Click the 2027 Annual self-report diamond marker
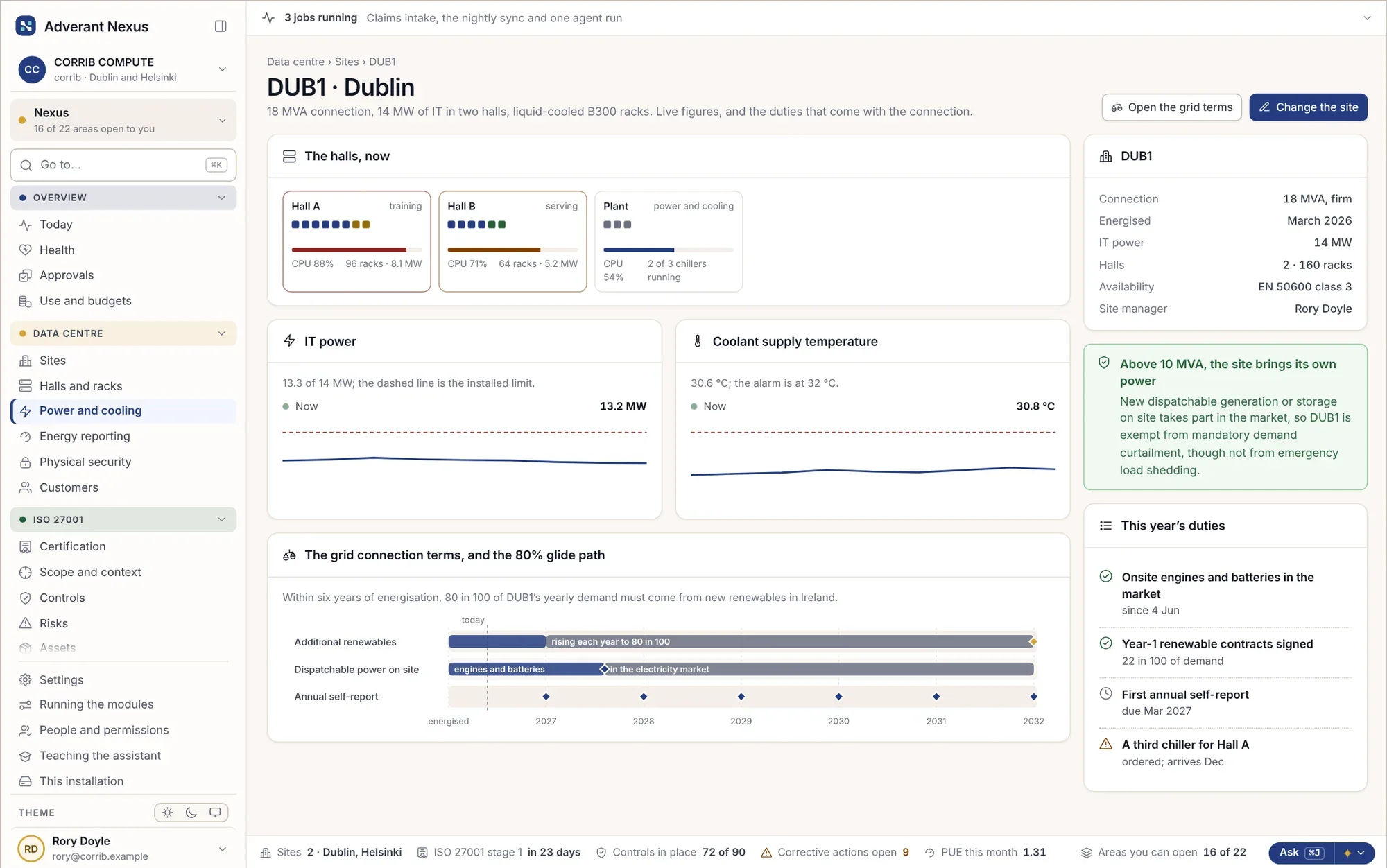This screenshot has height=868, width=1387. pos(546,697)
